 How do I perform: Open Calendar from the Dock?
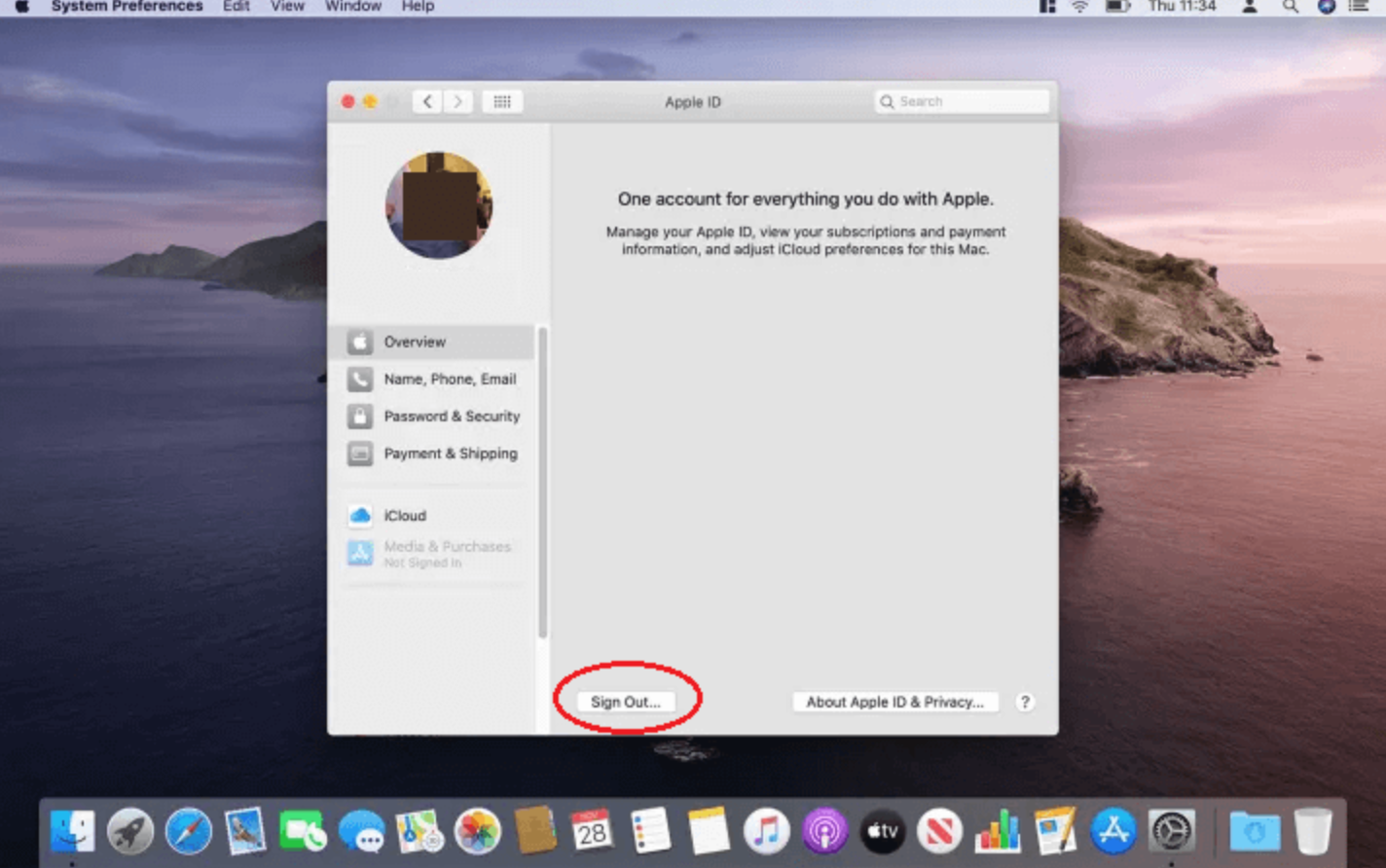tap(592, 832)
